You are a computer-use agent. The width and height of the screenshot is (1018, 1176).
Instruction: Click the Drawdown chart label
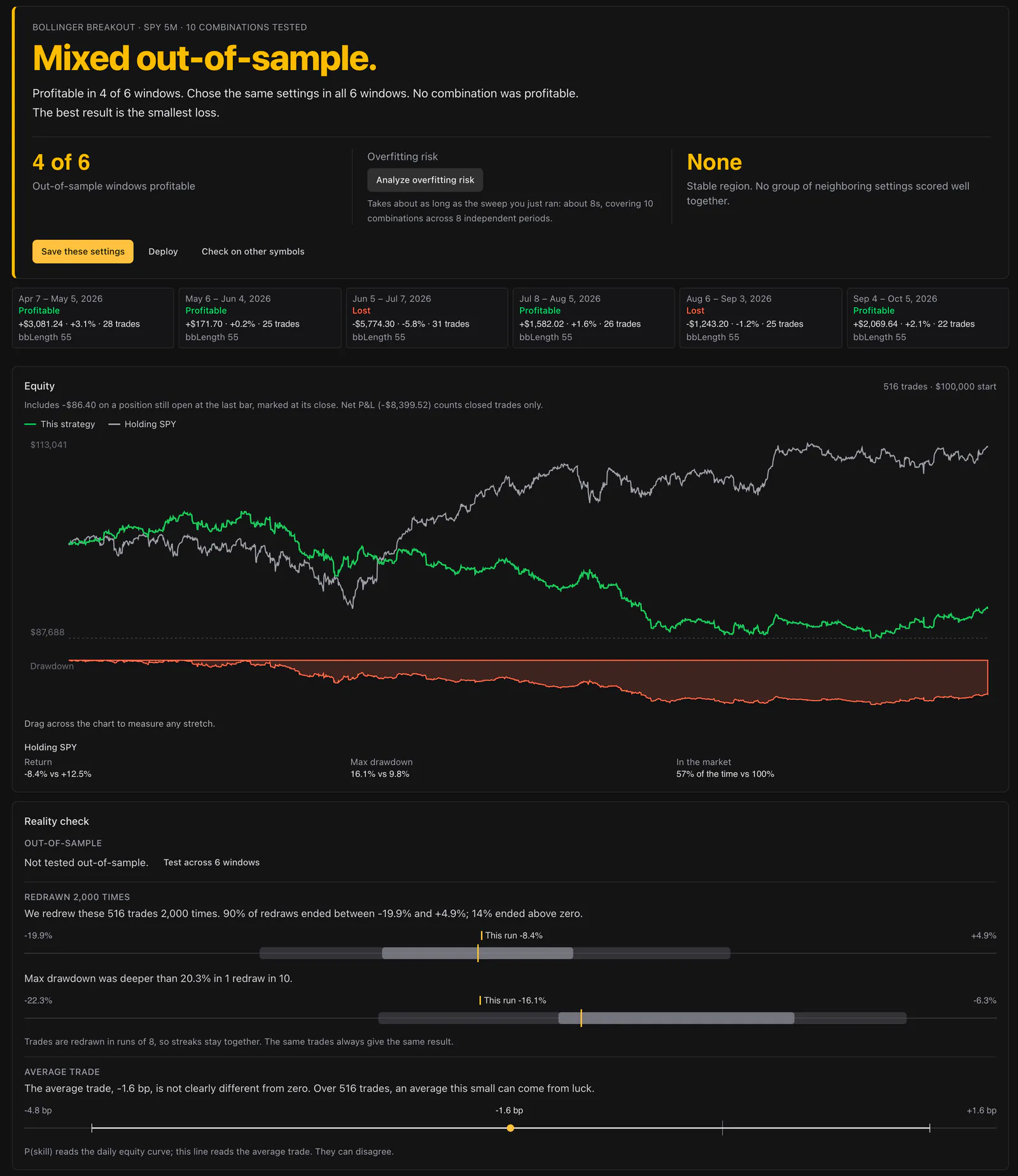pos(52,666)
